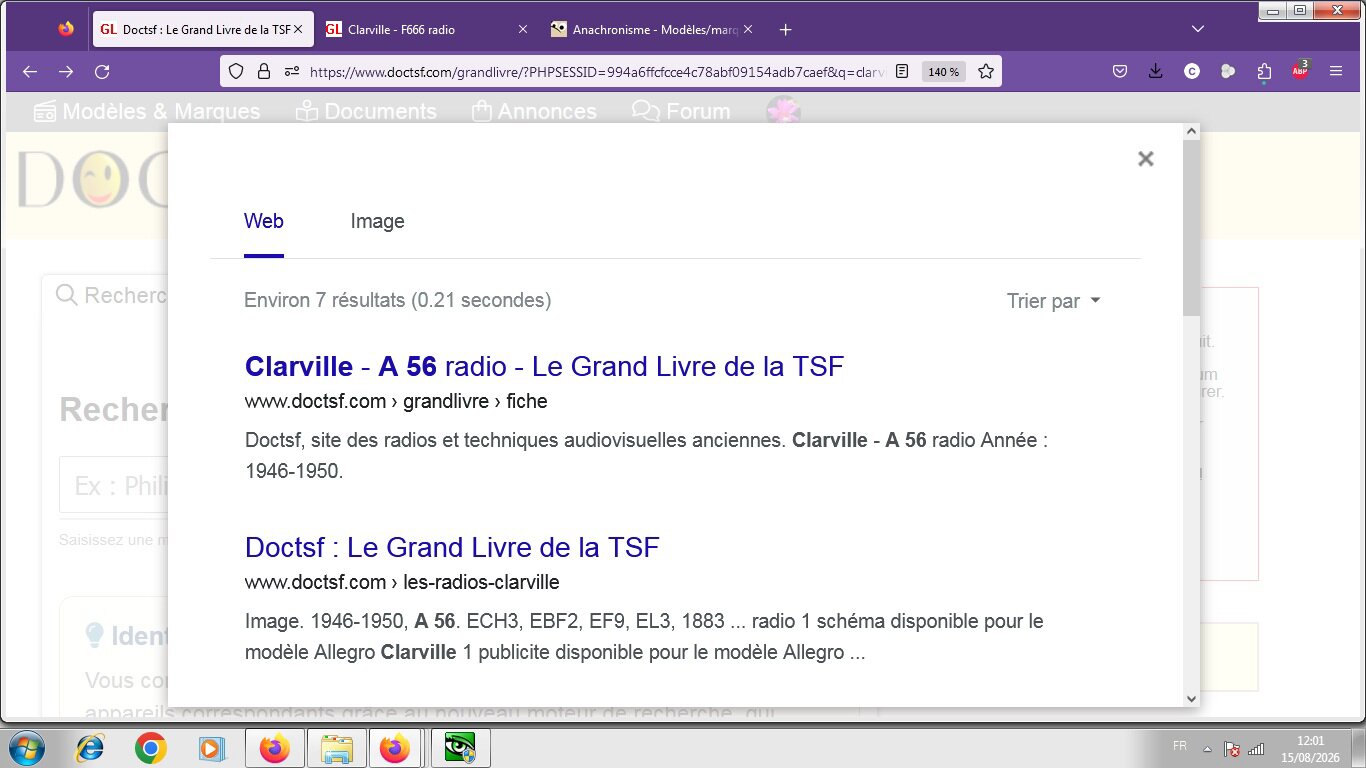
Task: Open the Annonces site menu
Action: (x=534, y=111)
